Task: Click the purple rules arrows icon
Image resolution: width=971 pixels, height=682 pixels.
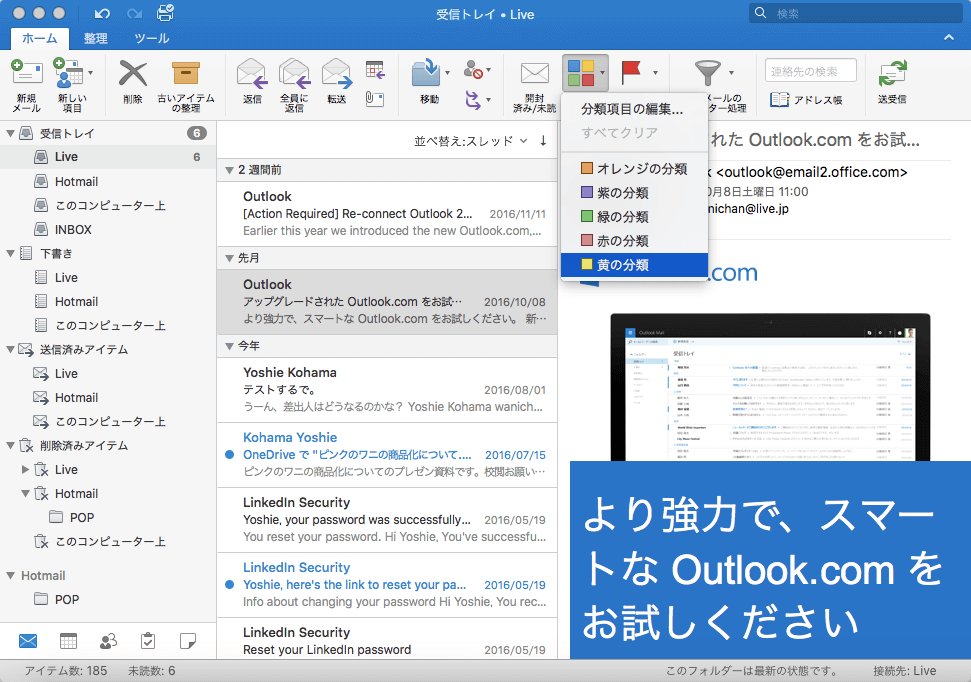Action: click(473, 99)
